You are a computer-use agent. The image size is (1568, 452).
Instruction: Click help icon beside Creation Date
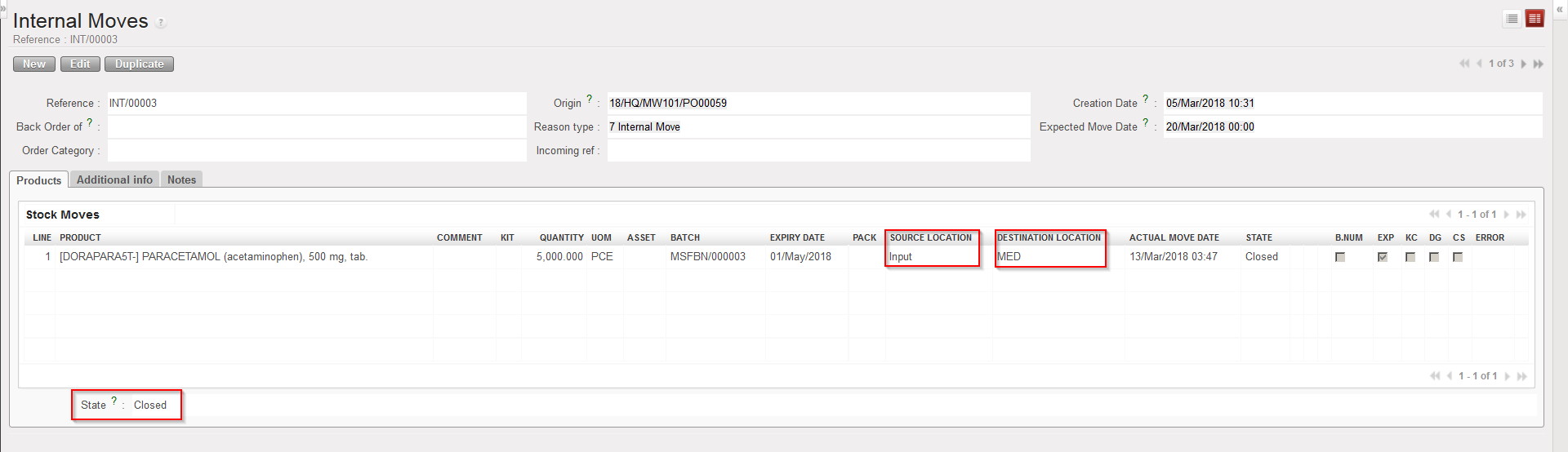pyautogui.click(x=1145, y=99)
